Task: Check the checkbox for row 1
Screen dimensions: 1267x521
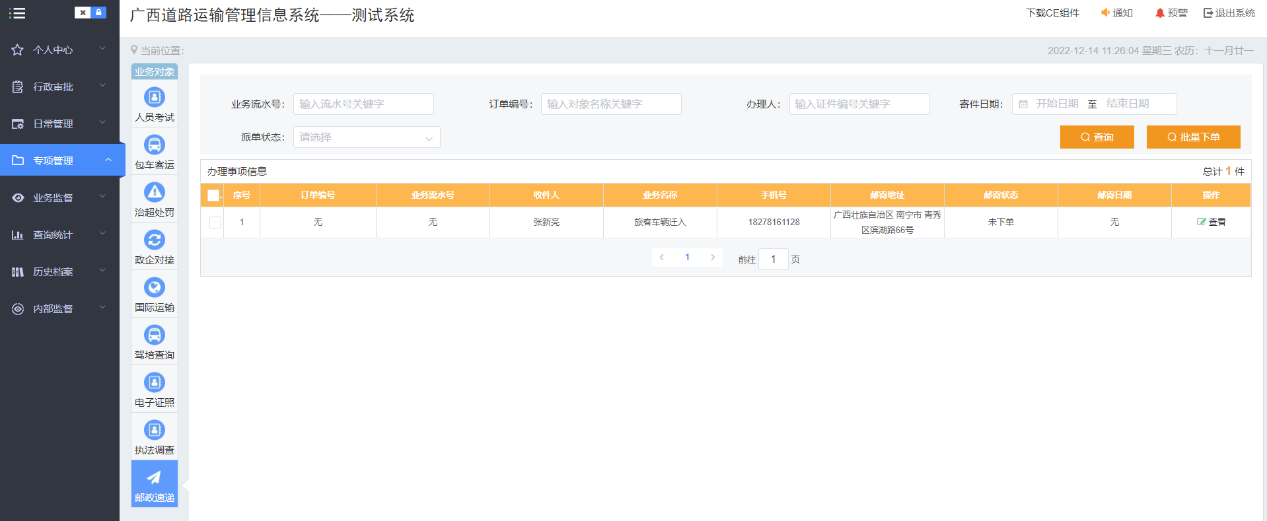Action: (x=215, y=222)
